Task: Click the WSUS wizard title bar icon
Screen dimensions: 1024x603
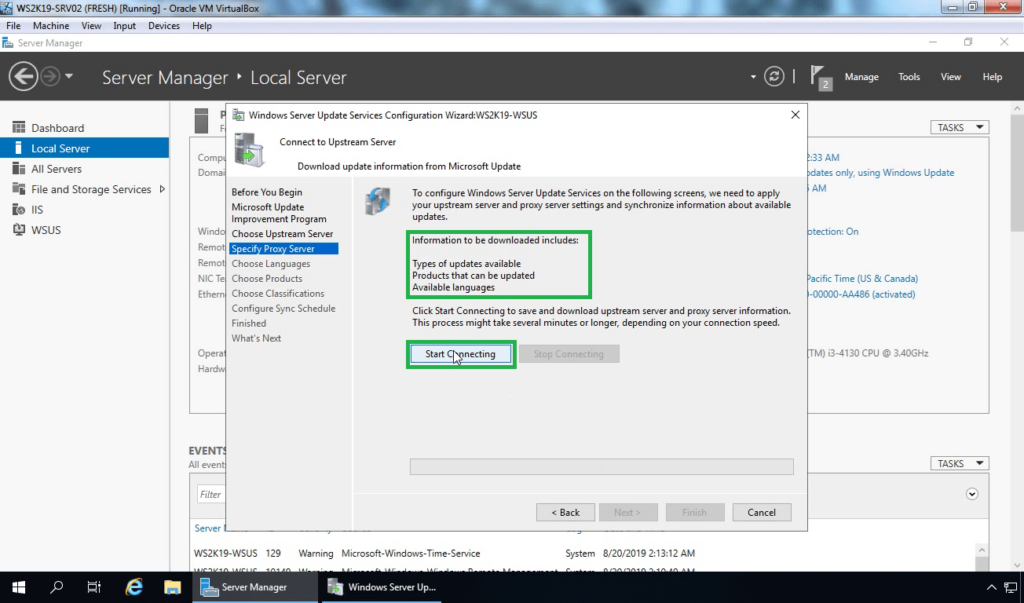Action: click(238, 115)
